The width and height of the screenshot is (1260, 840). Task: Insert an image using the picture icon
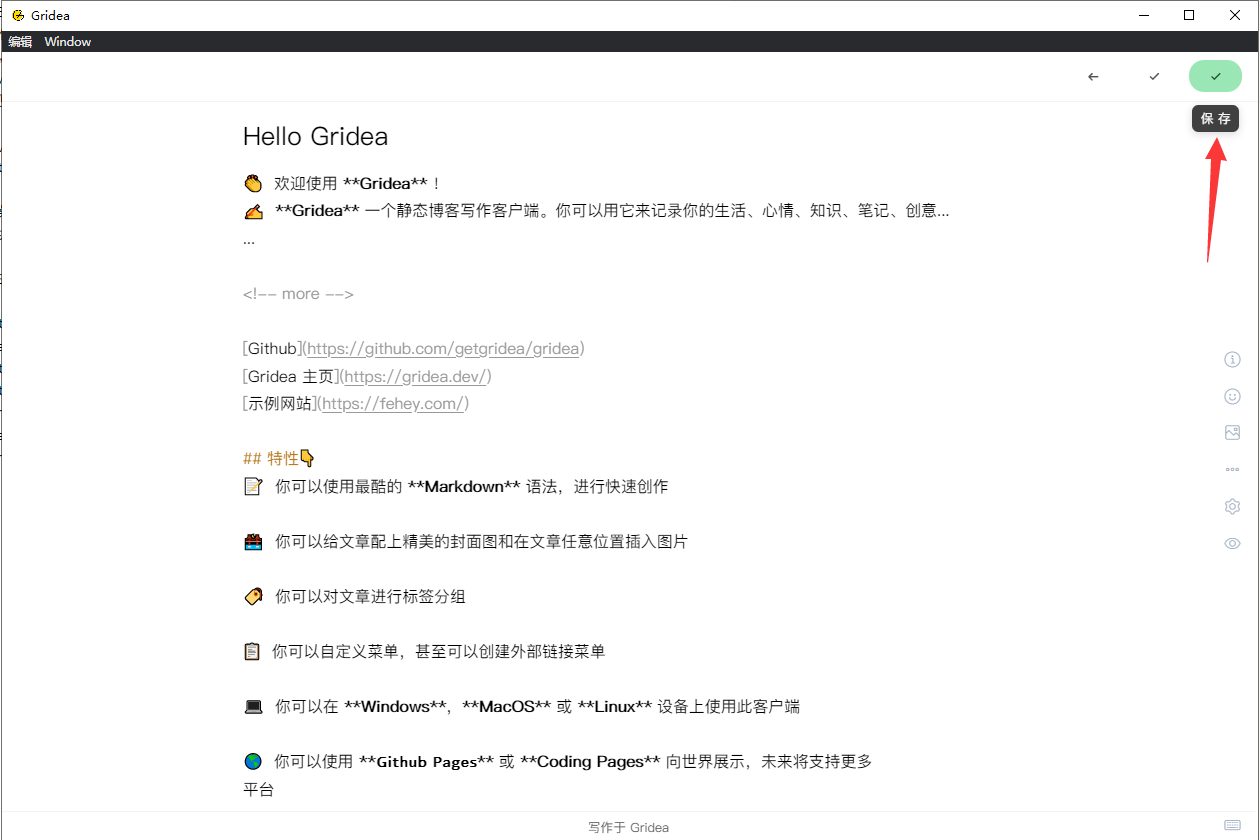(1232, 432)
